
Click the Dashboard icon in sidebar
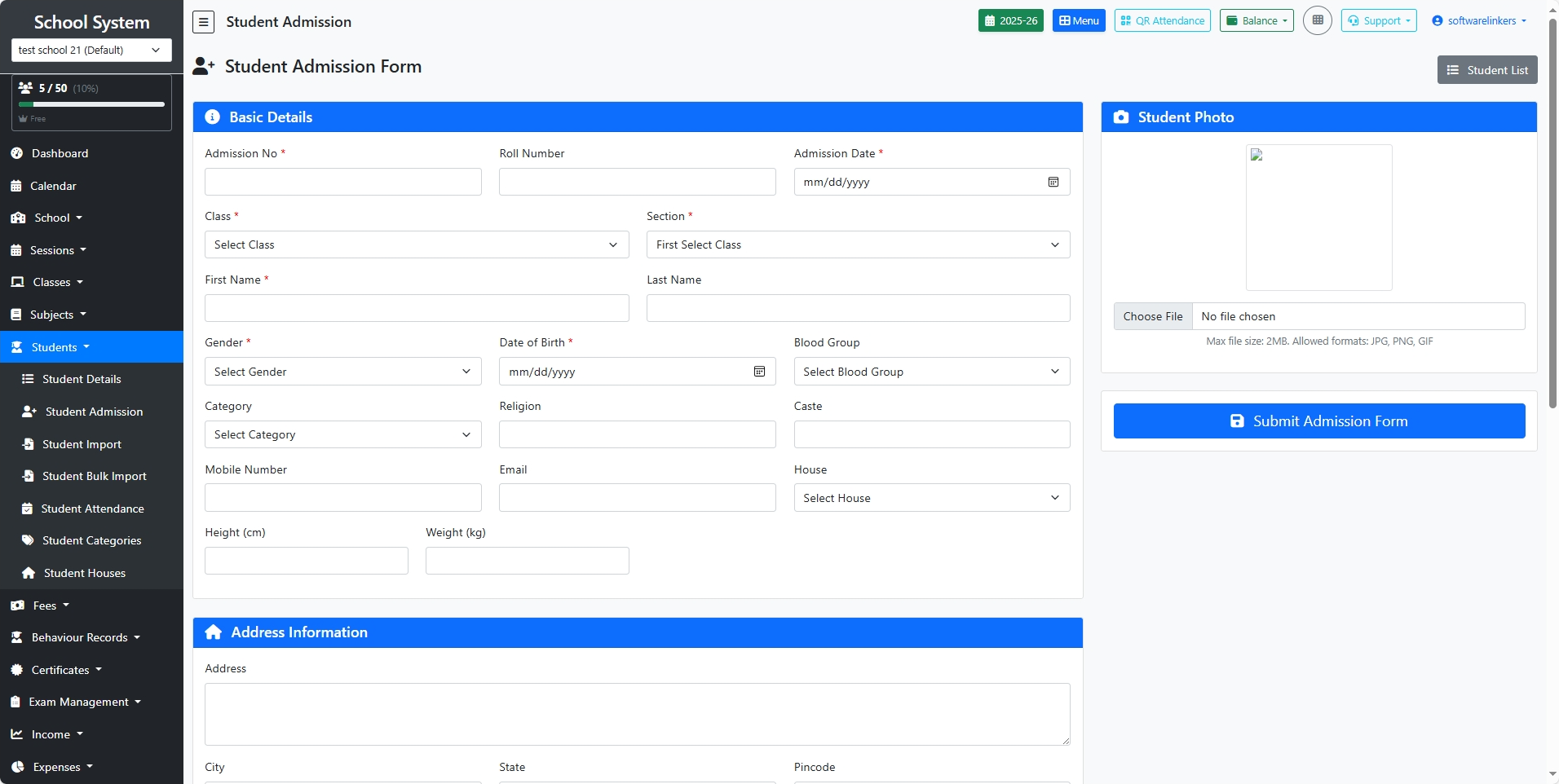(16, 153)
